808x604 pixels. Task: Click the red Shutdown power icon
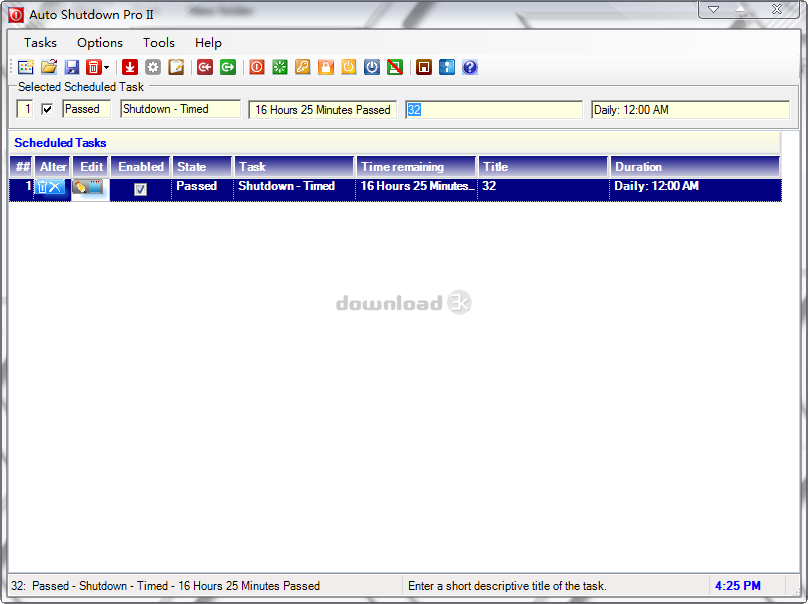[257, 67]
